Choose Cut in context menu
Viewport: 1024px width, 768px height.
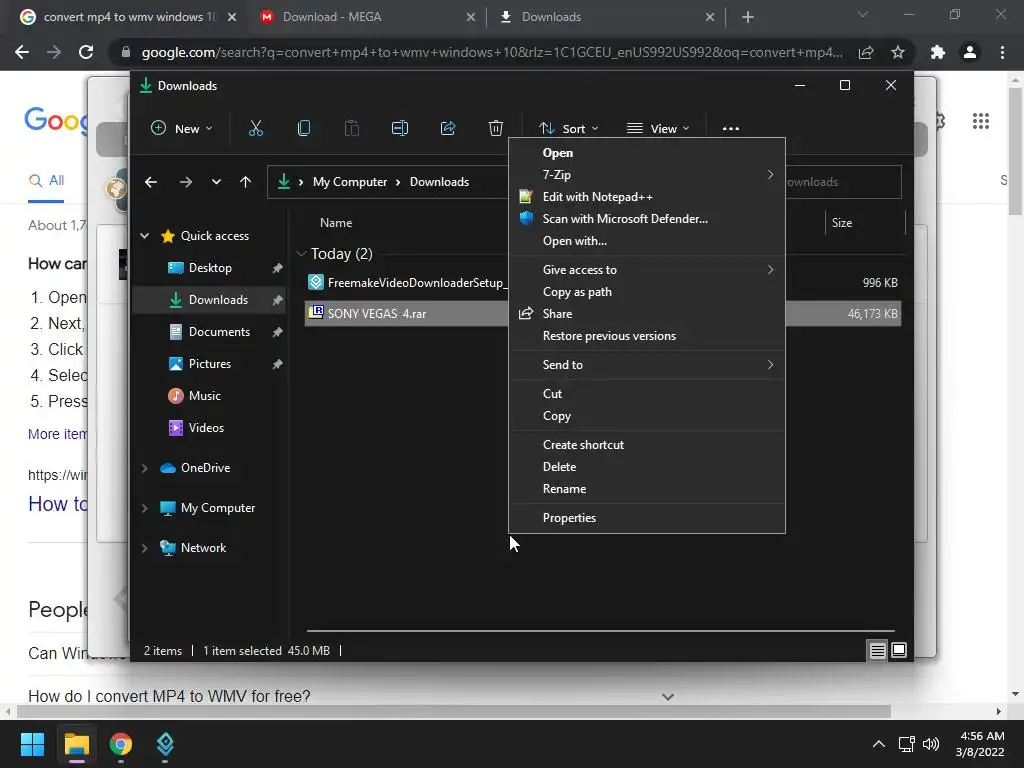647,394
